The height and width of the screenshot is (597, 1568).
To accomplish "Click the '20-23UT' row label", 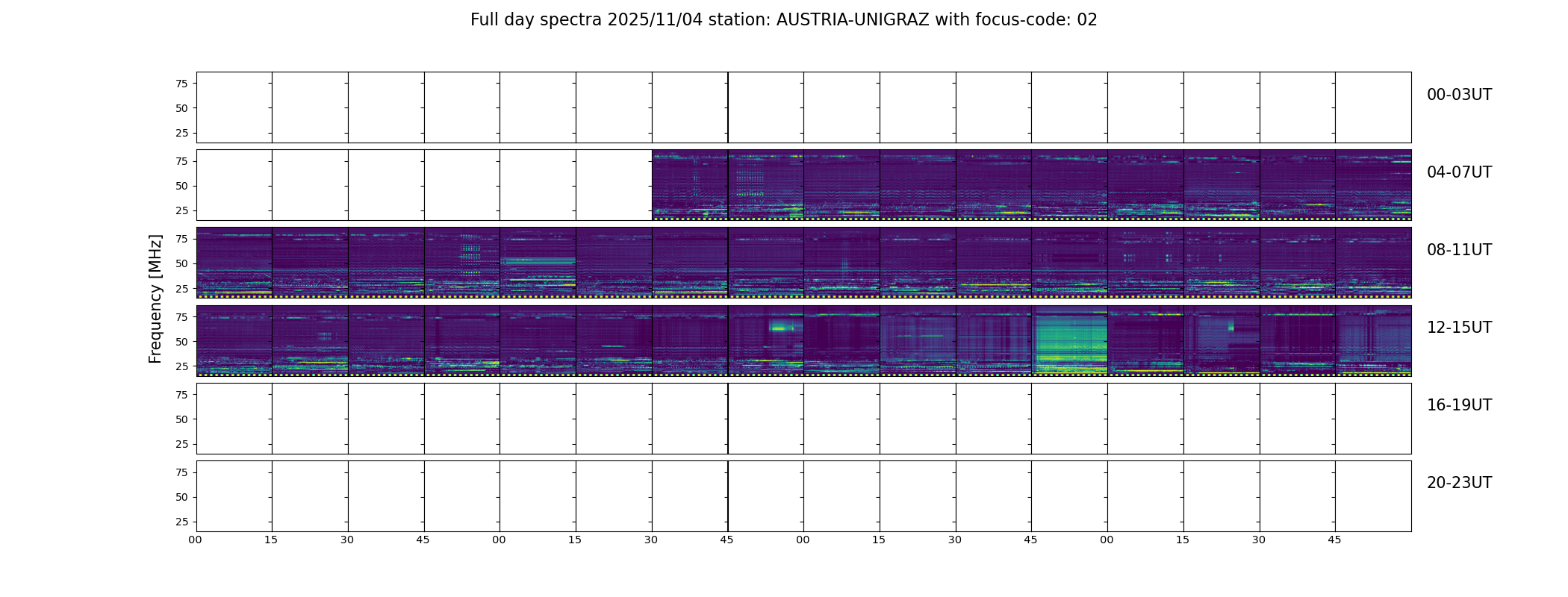I will 1459,483.
